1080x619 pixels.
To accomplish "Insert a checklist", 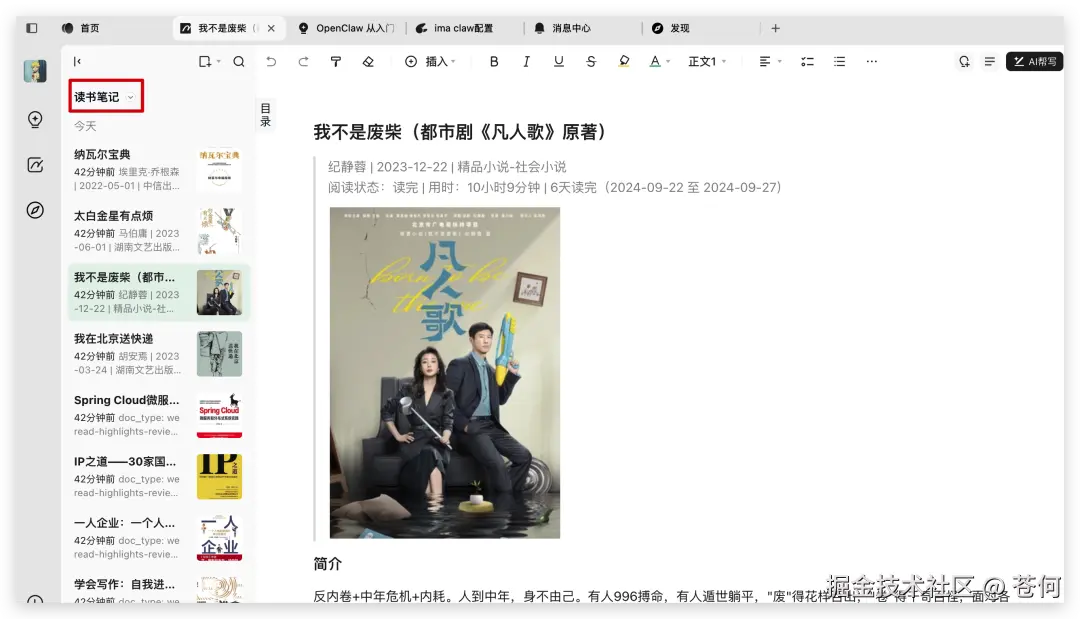I will pos(807,61).
